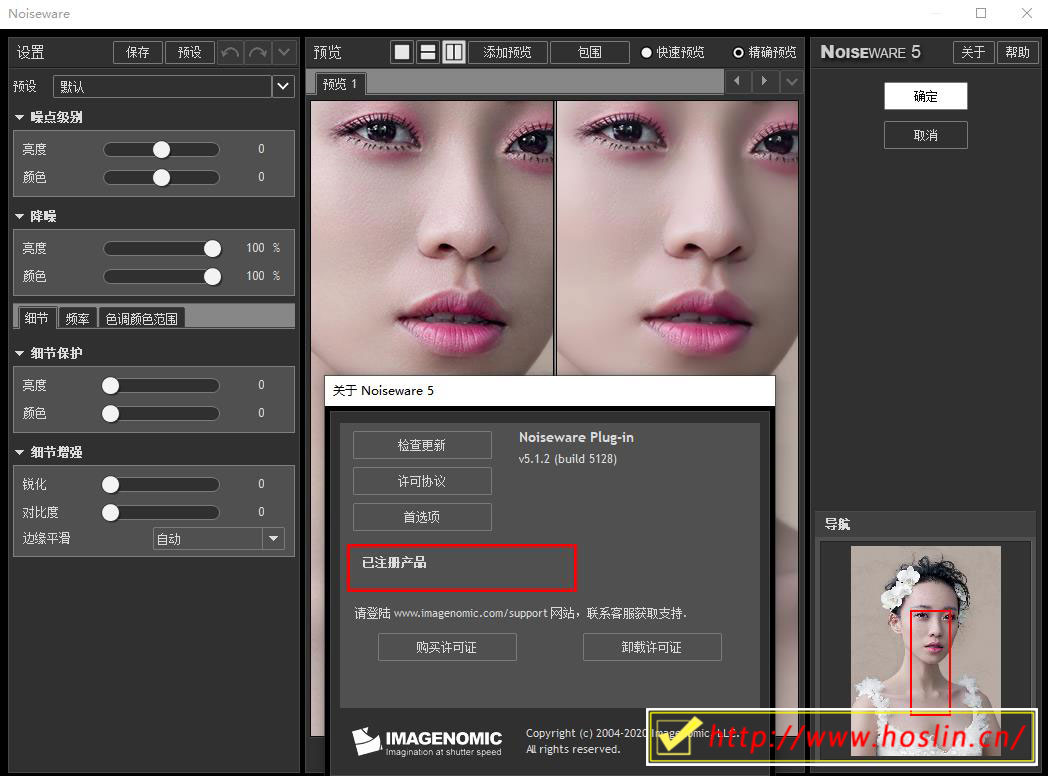The image size is (1048, 776).
Task: Maximize the Noiseware window
Action: pos(981,13)
